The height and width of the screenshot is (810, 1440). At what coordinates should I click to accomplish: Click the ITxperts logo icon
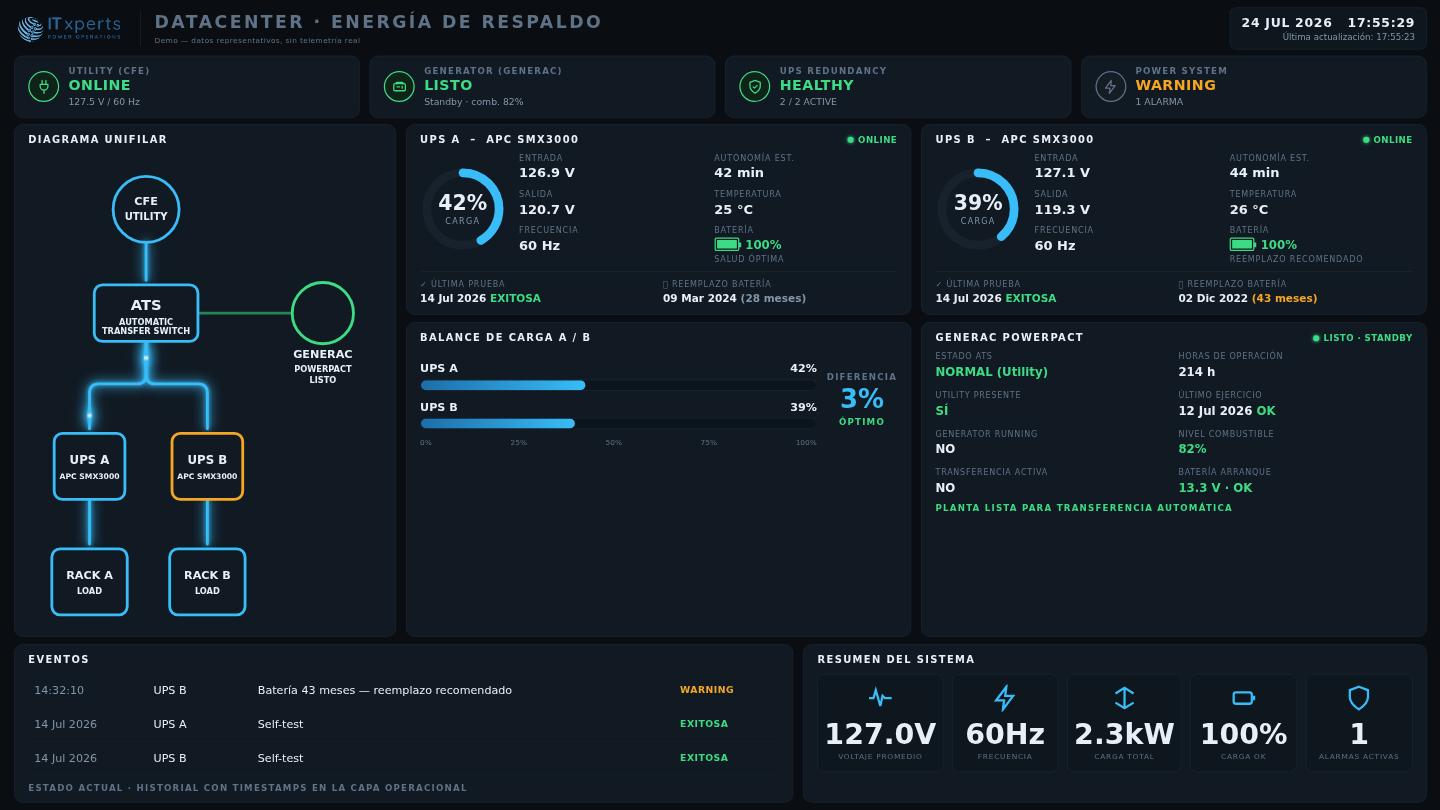(30, 29)
